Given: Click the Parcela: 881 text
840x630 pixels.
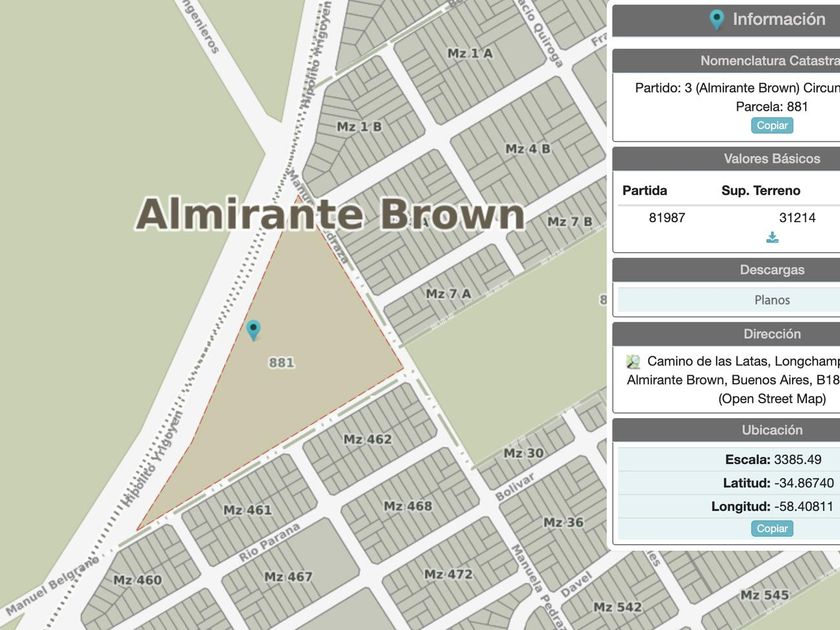Looking at the screenshot, I should click(771, 107).
